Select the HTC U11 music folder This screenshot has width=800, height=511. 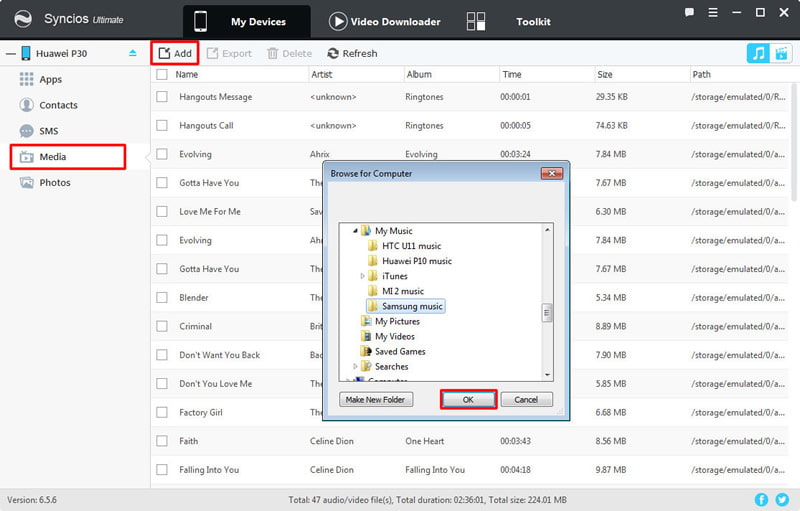pos(411,246)
